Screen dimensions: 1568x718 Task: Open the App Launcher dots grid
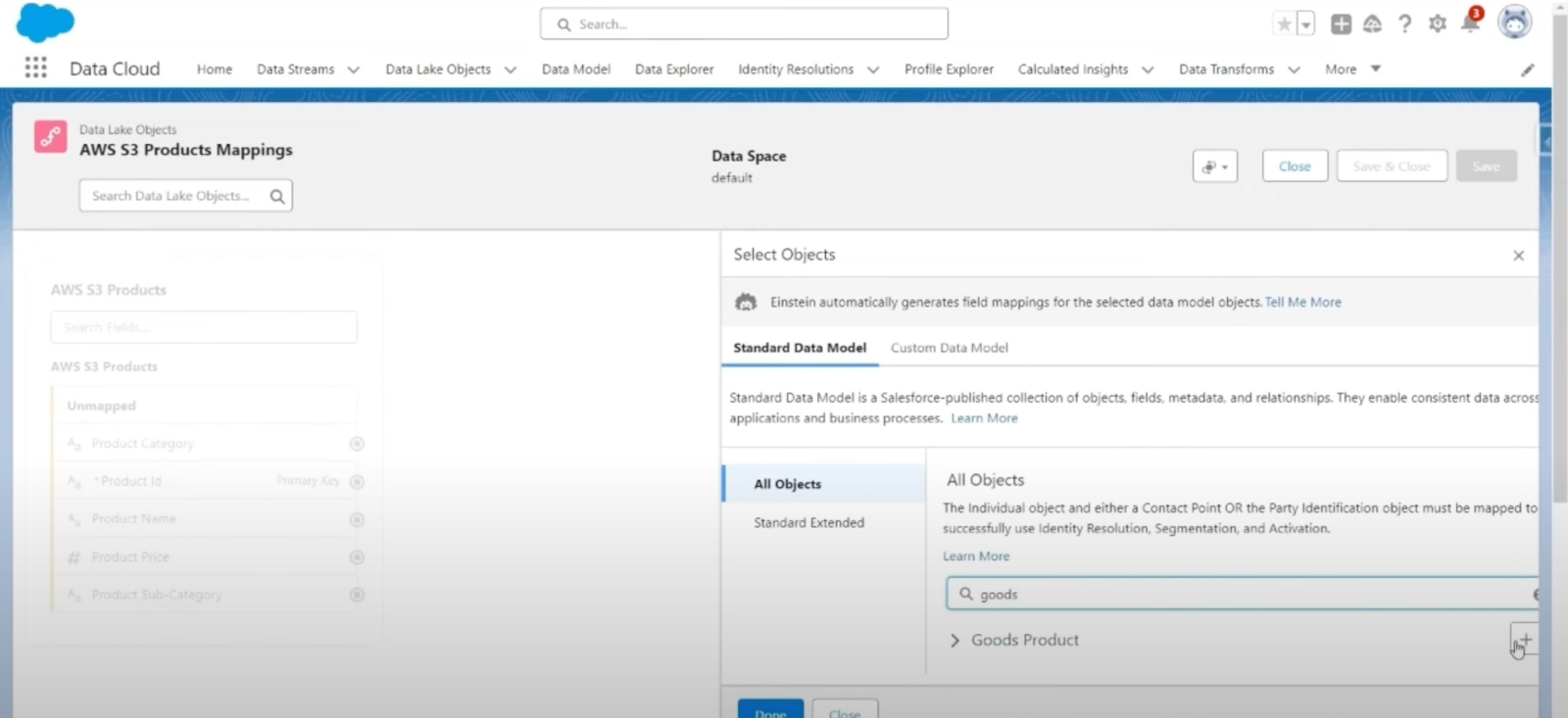pos(35,68)
